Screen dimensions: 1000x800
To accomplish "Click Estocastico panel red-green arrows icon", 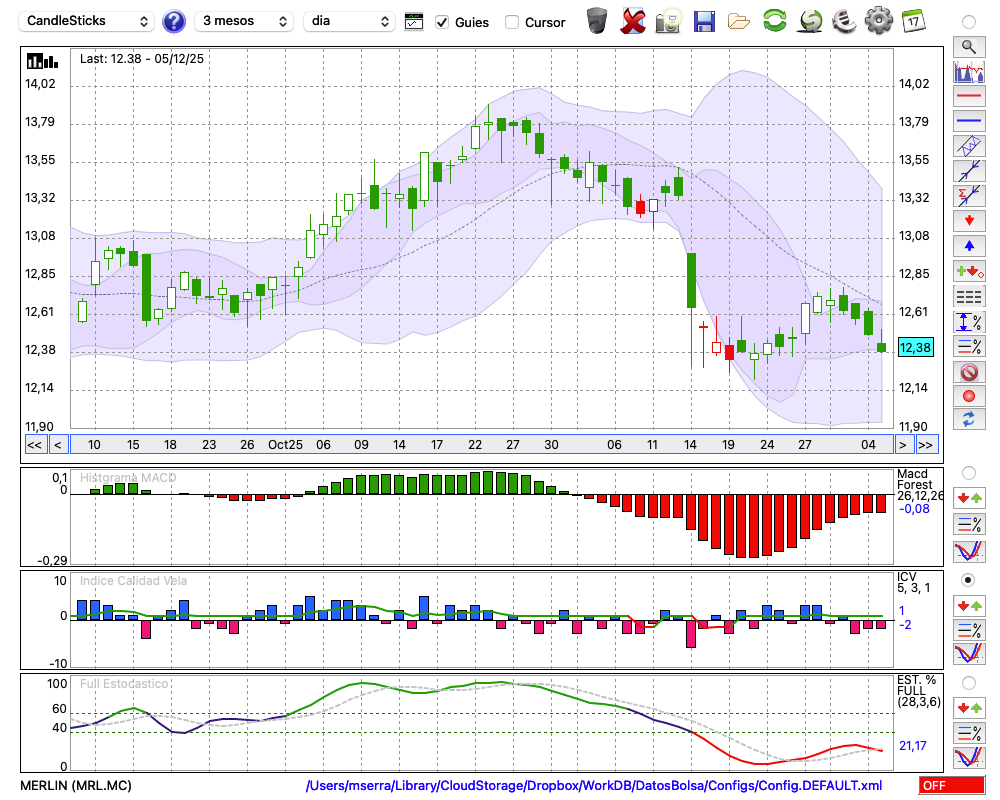I will tap(969, 707).
